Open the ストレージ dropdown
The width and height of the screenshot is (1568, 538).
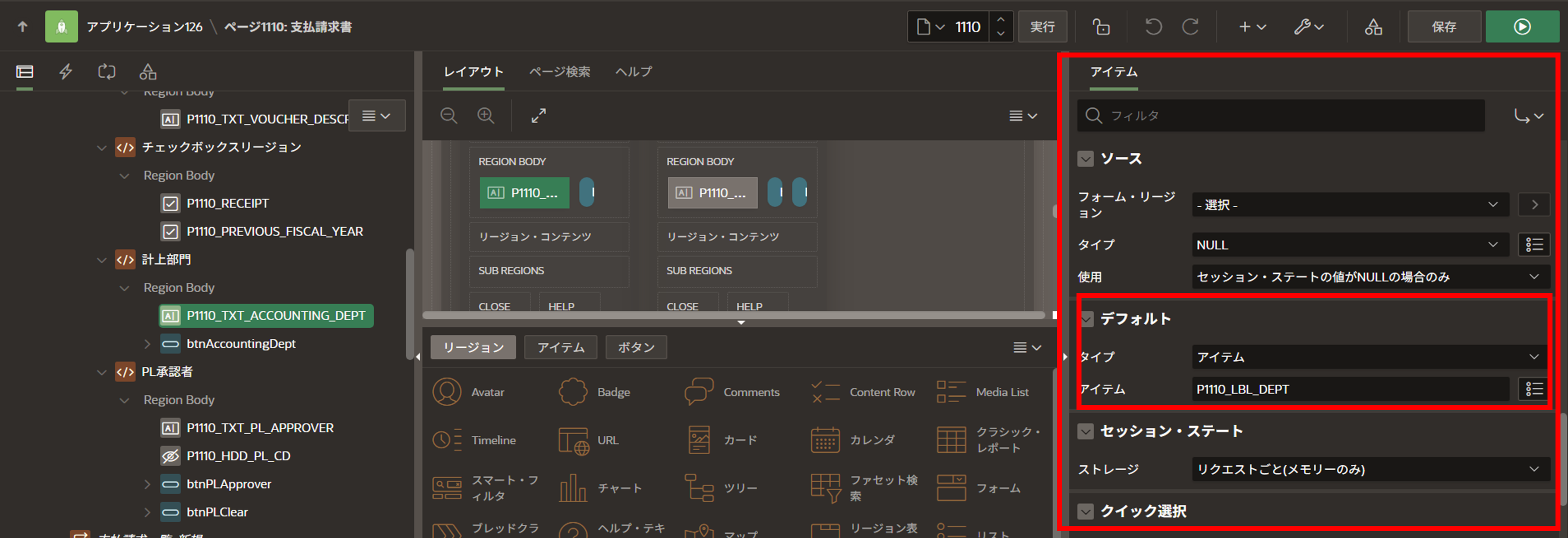[x=1369, y=469]
